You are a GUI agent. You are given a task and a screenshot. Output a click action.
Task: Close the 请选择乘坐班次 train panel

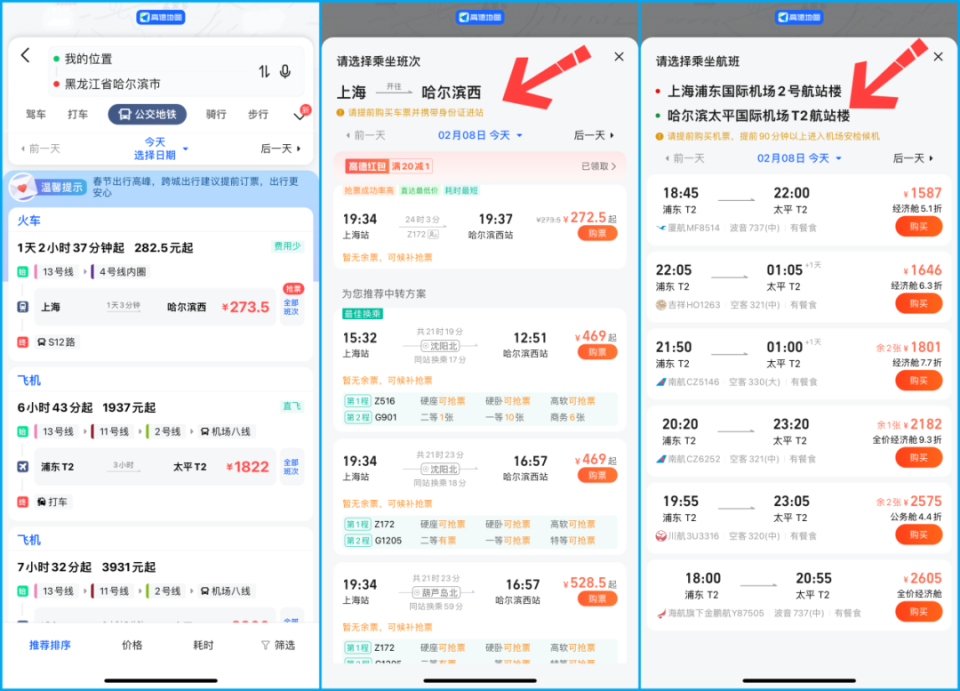click(x=619, y=56)
